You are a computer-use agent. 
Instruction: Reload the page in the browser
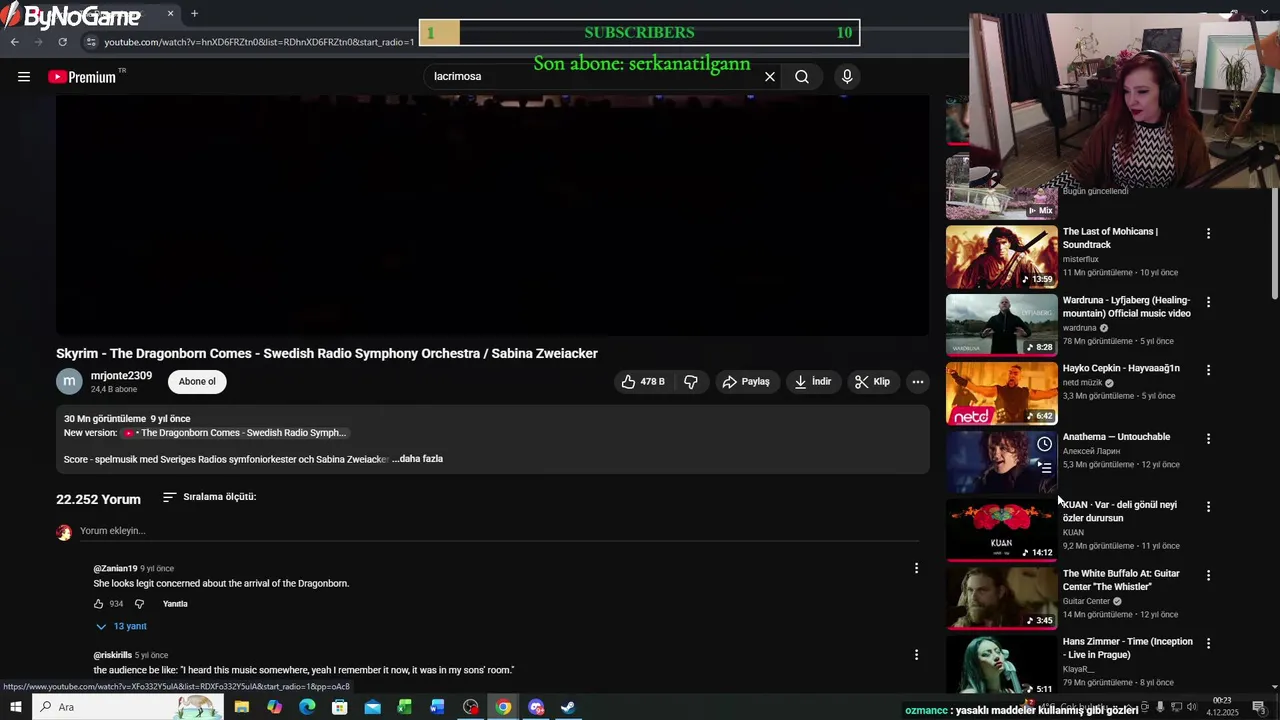(x=63, y=42)
